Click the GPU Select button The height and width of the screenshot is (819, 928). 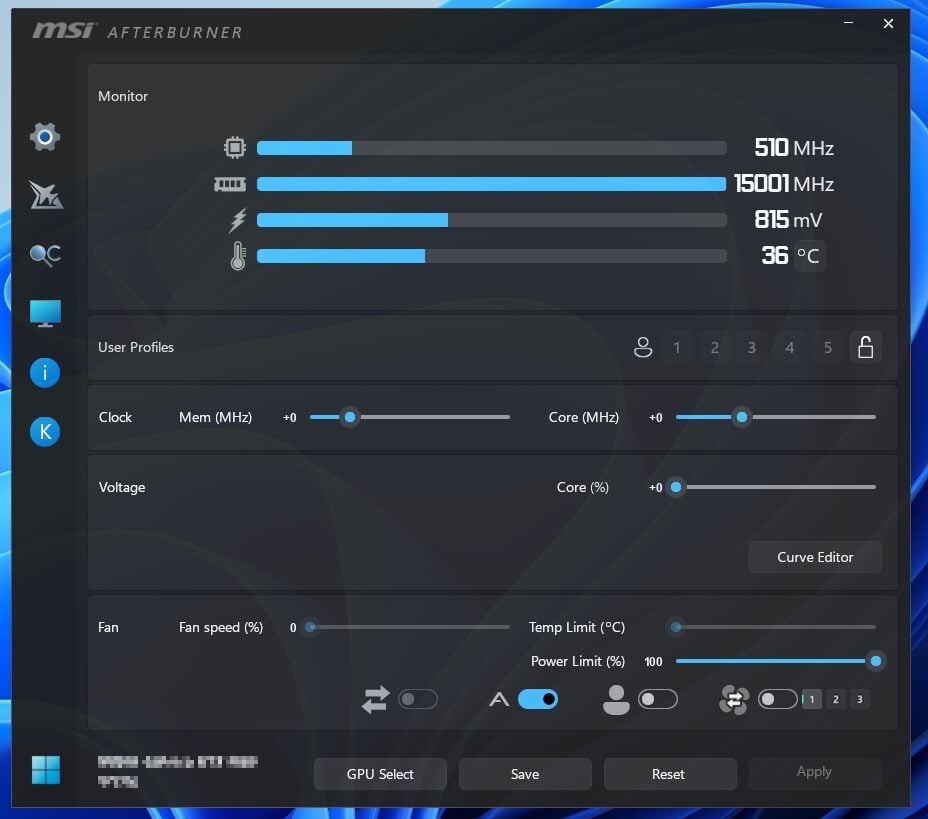[x=380, y=773]
